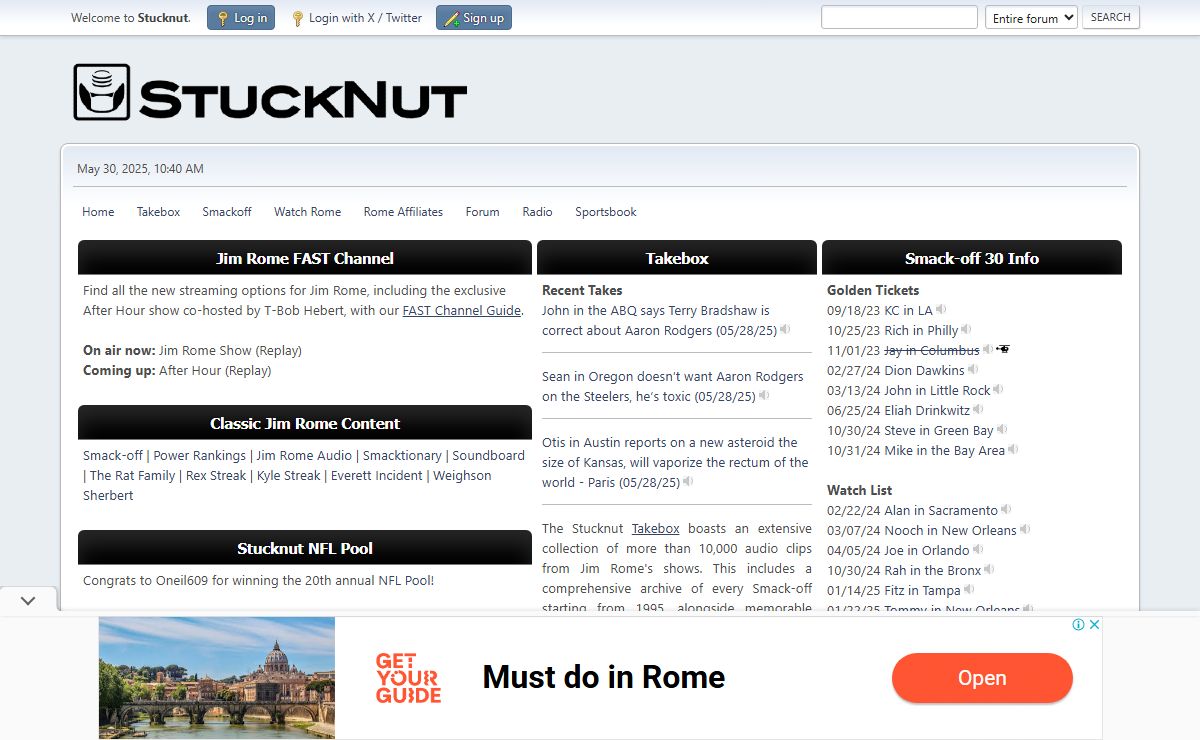
Task: Click Login with X / Twitter
Action: pyautogui.click(x=357, y=18)
